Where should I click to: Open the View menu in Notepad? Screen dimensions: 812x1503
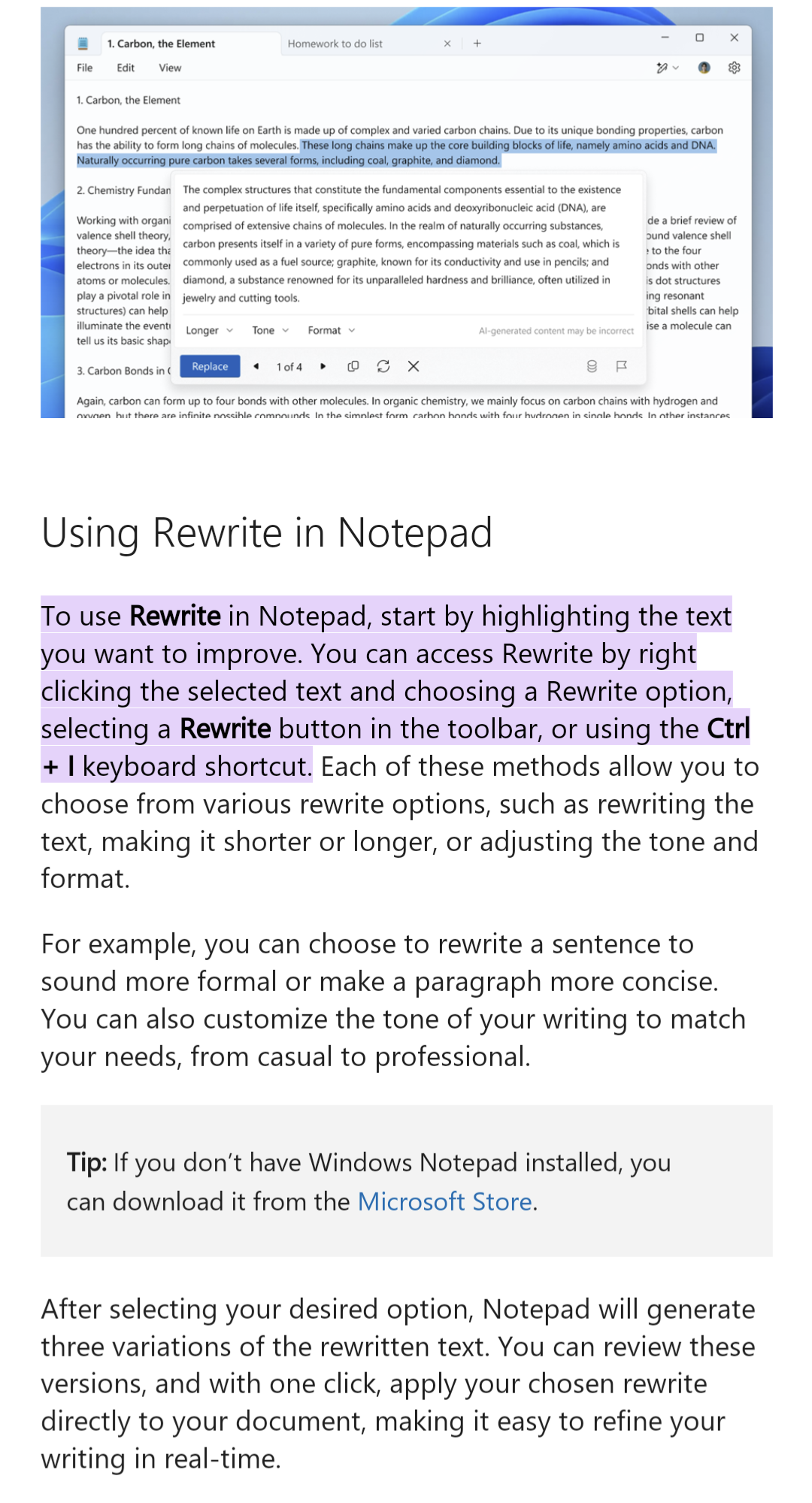170,68
